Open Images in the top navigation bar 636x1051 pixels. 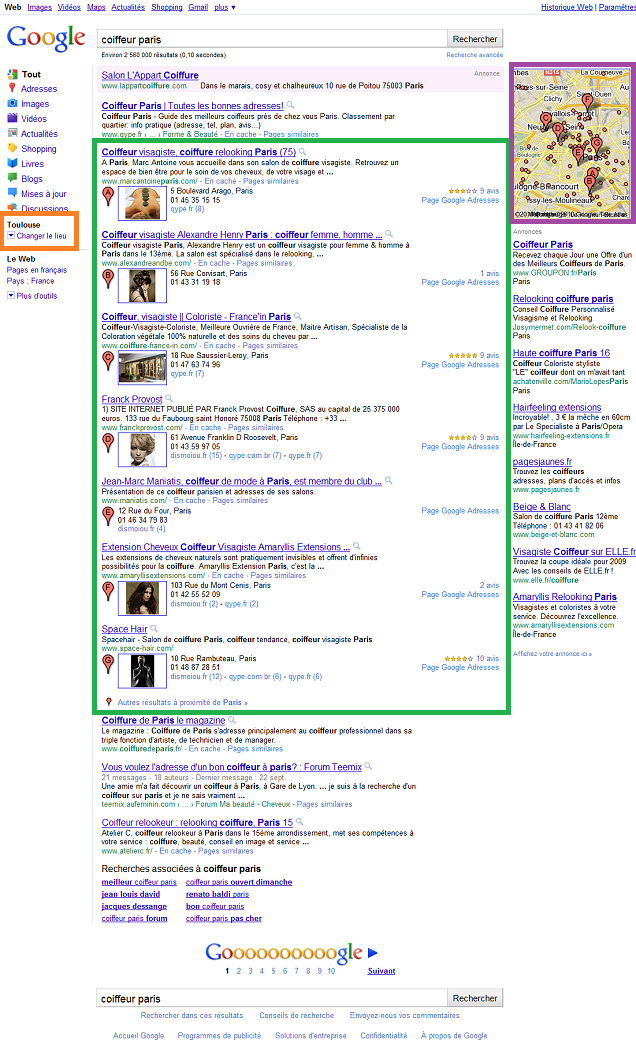coord(40,7)
